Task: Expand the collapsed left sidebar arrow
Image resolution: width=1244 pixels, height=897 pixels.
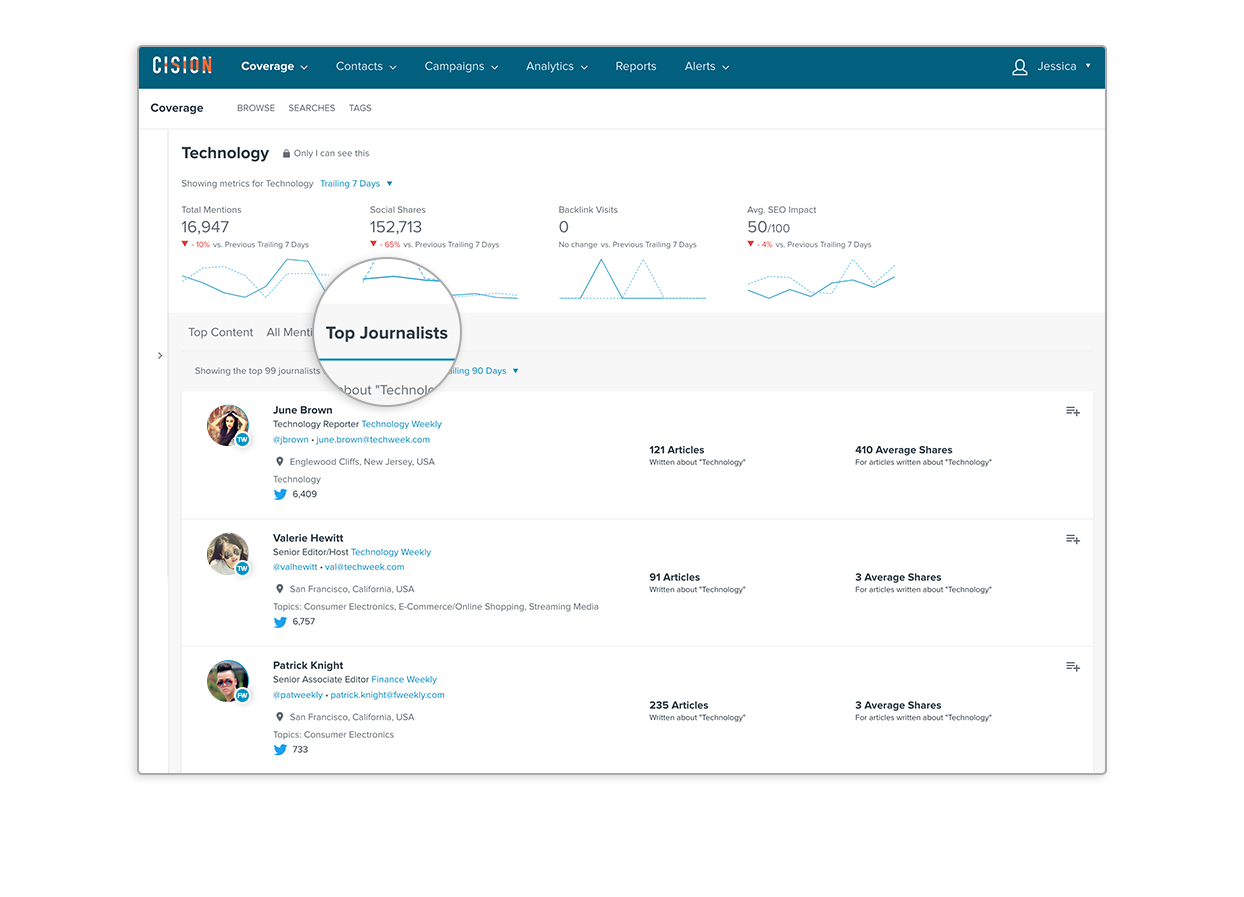Action: click(x=160, y=355)
